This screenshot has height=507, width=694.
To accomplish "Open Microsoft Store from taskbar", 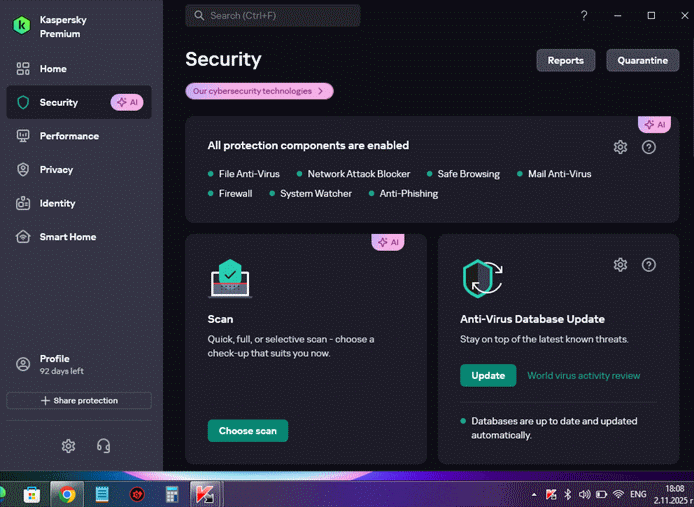I will (31, 494).
